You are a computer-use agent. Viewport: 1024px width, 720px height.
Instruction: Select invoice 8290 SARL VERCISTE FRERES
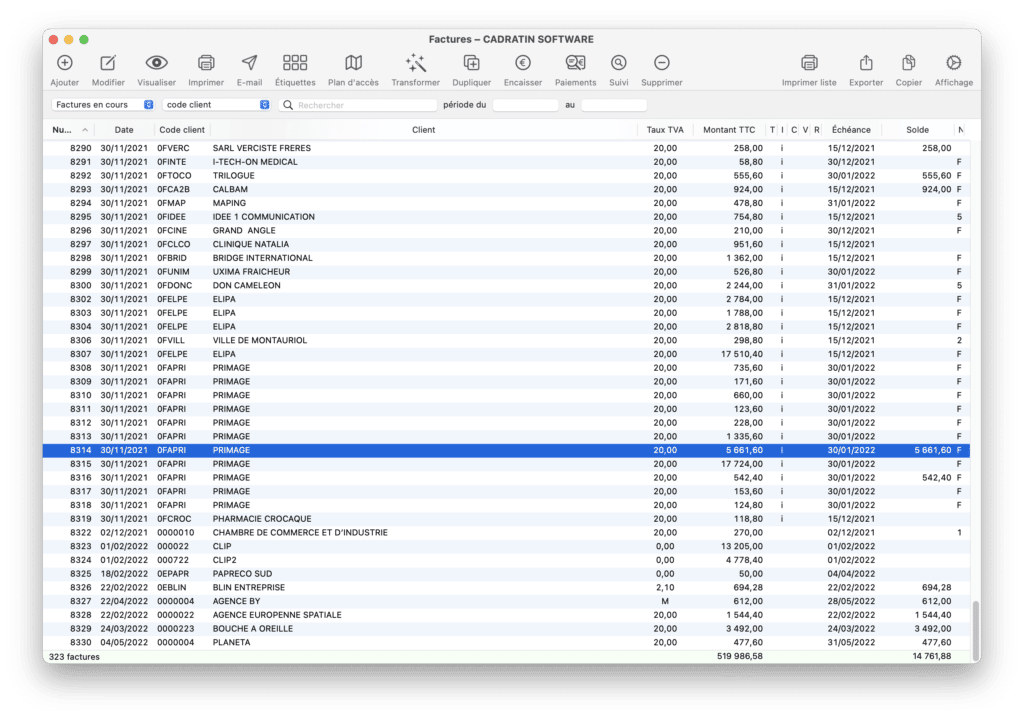(x=506, y=148)
